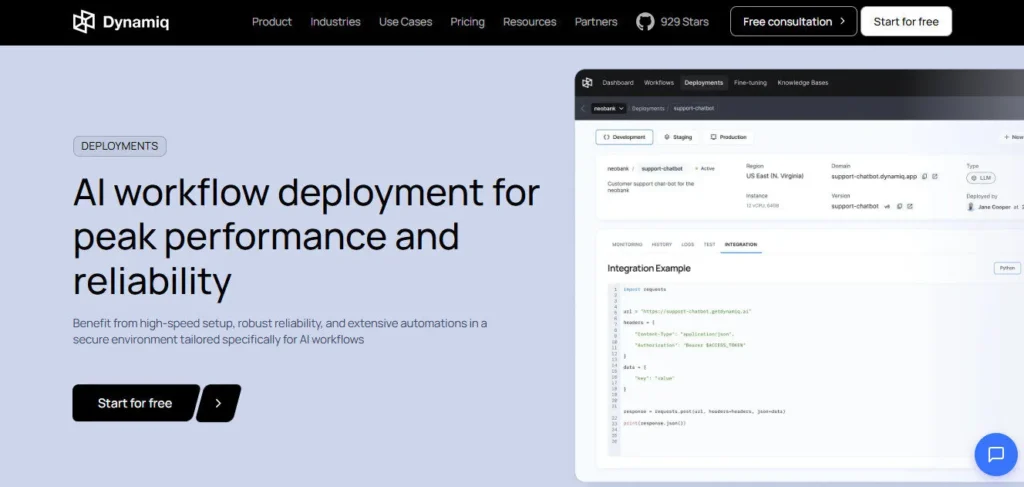Copy the support-chatbot.dynamiq.app domain
Image resolution: width=1024 pixels, height=487 pixels.
point(924,176)
